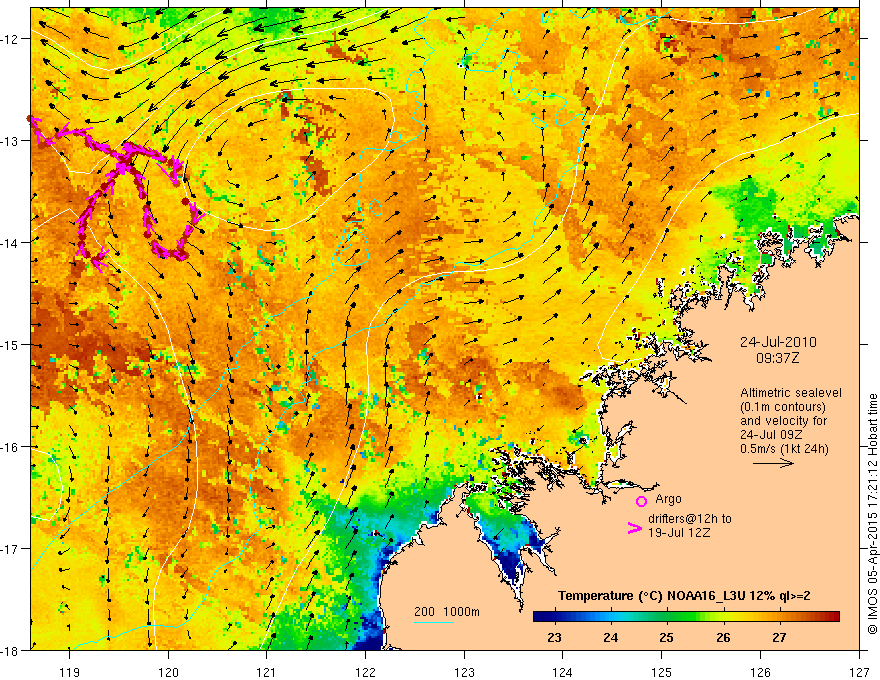
Task: Click the latitude axis label -15
Action: click(x=10, y=344)
